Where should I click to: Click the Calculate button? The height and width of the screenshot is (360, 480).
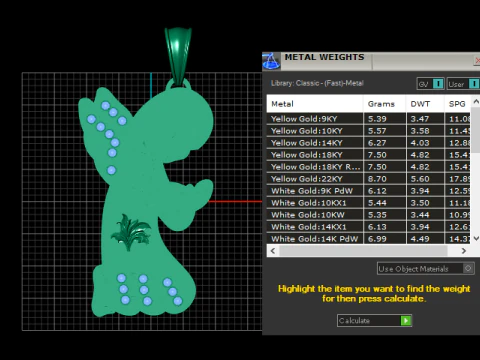pos(374,320)
